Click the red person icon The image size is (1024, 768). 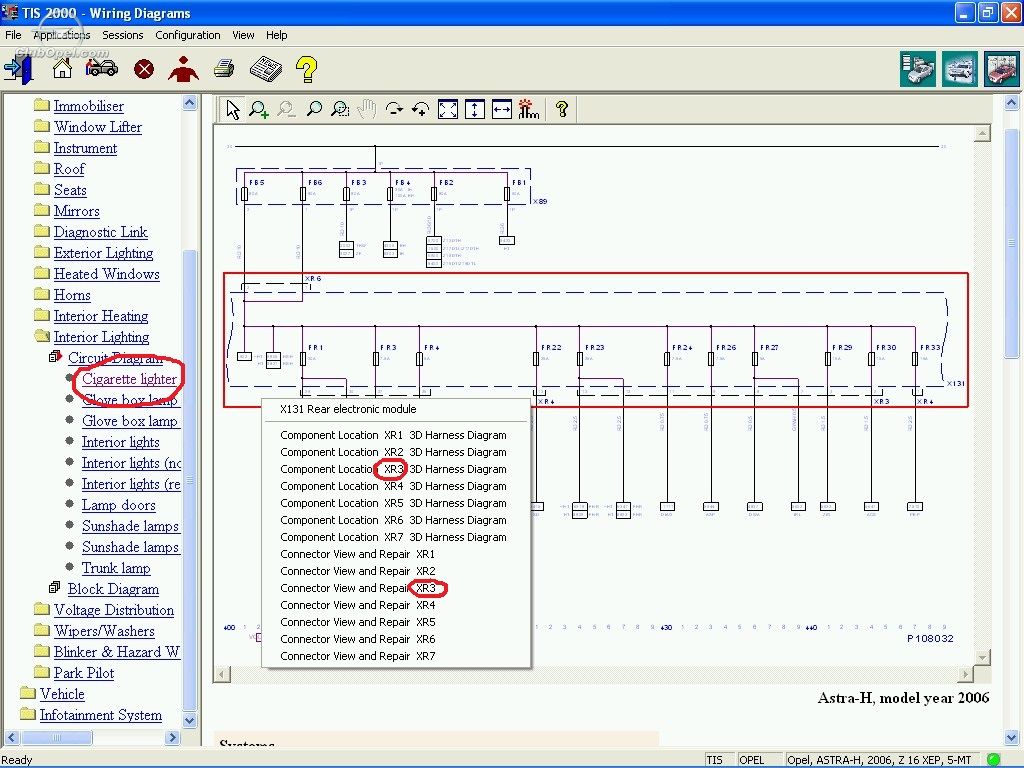coord(184,69)
